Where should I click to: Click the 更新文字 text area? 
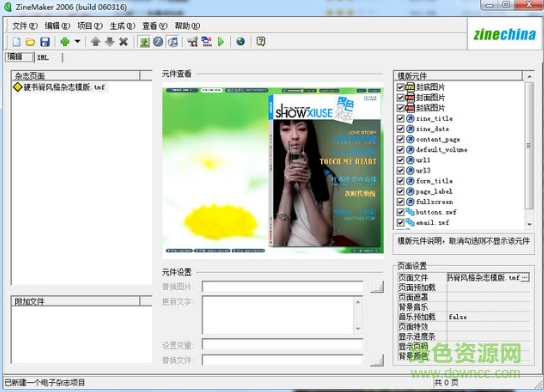coord(278,315)
